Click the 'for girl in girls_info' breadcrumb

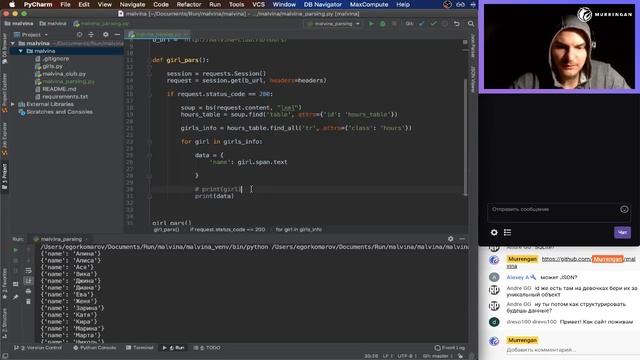click(298, 229)
